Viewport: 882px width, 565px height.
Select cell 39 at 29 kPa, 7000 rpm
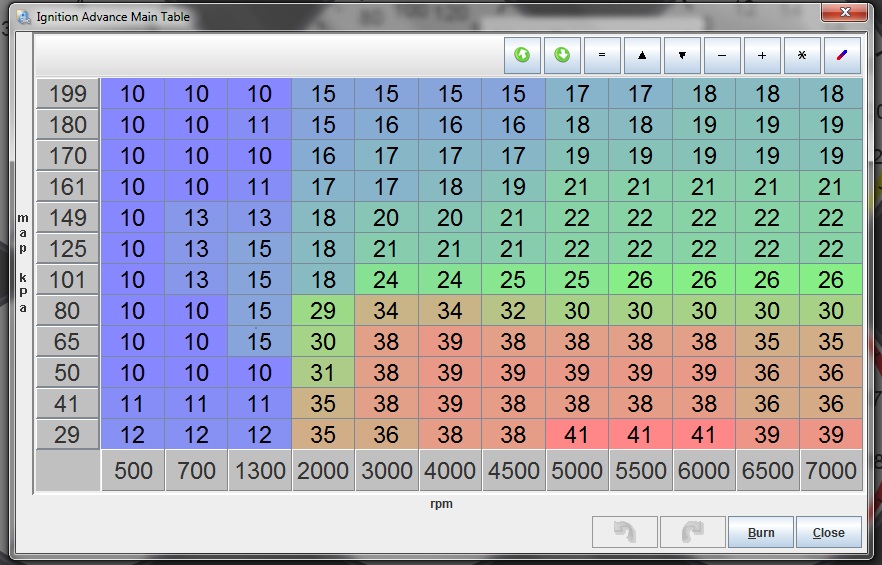click(x=831, y=434)
